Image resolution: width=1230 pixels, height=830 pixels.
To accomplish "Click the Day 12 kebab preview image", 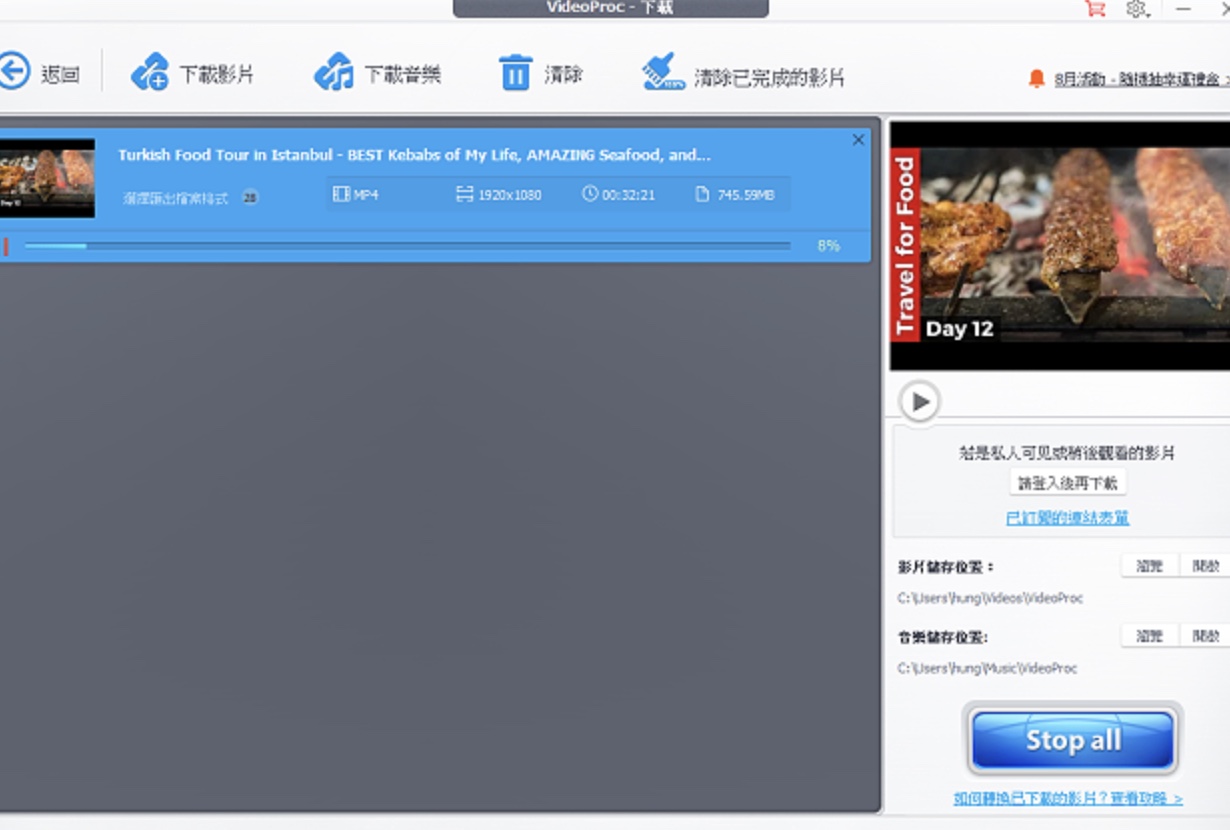I will tap(1060, 245).
